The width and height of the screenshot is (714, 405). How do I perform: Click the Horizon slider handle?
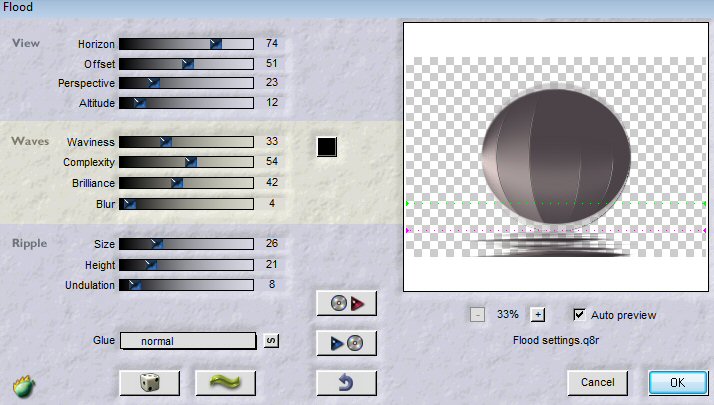(216, 44)
